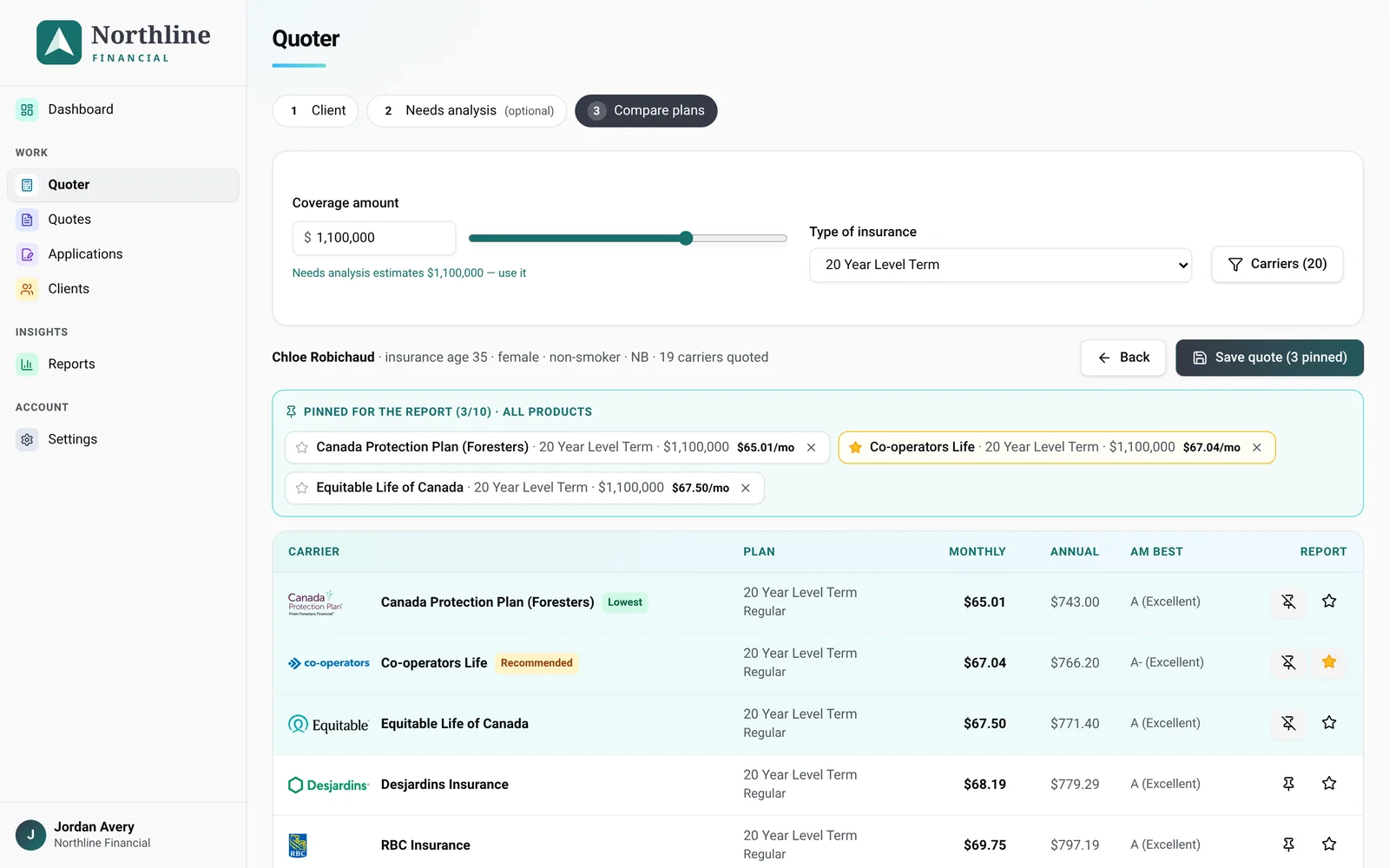Screen dimensions: 1389x868
Task: Click the Northline Financial logo
Action: click(x=123, y=43)
